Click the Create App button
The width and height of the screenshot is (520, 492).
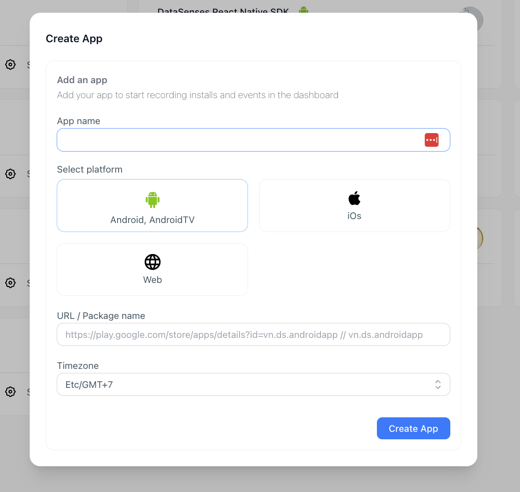[413, 428]
